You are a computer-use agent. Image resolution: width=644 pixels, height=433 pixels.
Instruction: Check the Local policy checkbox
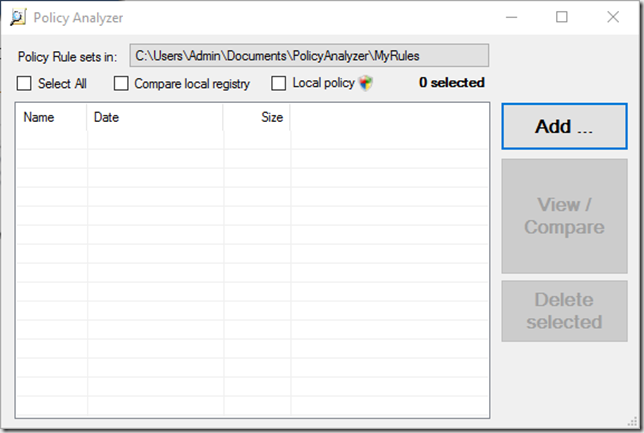pyautogui.click(x=278, y=83)
